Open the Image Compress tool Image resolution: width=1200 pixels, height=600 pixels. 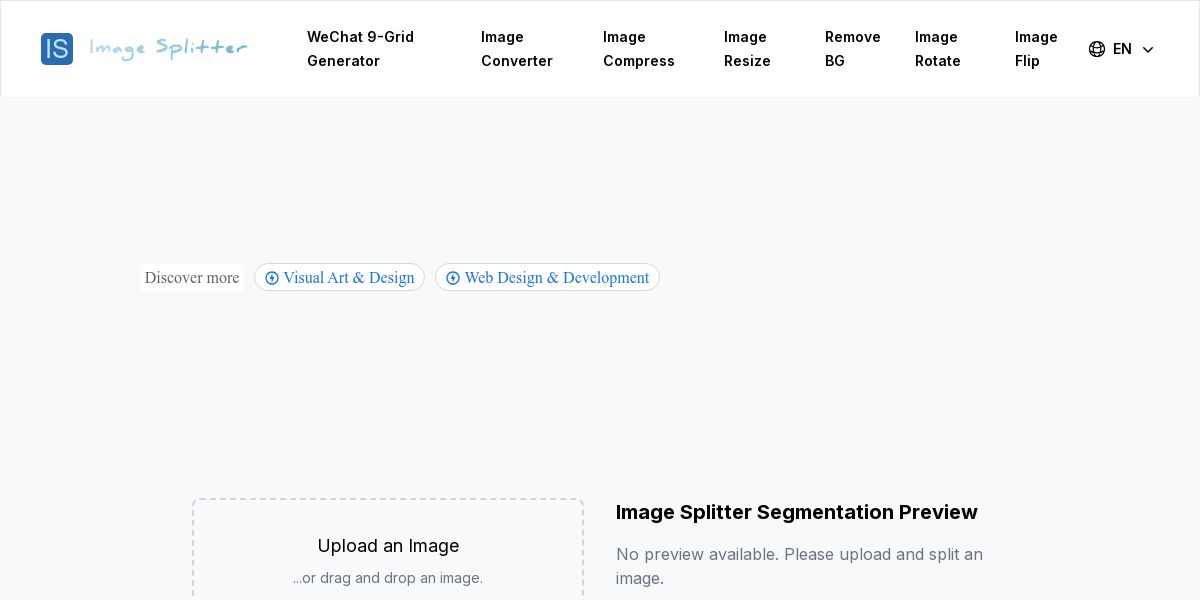(x=638, y=49)
